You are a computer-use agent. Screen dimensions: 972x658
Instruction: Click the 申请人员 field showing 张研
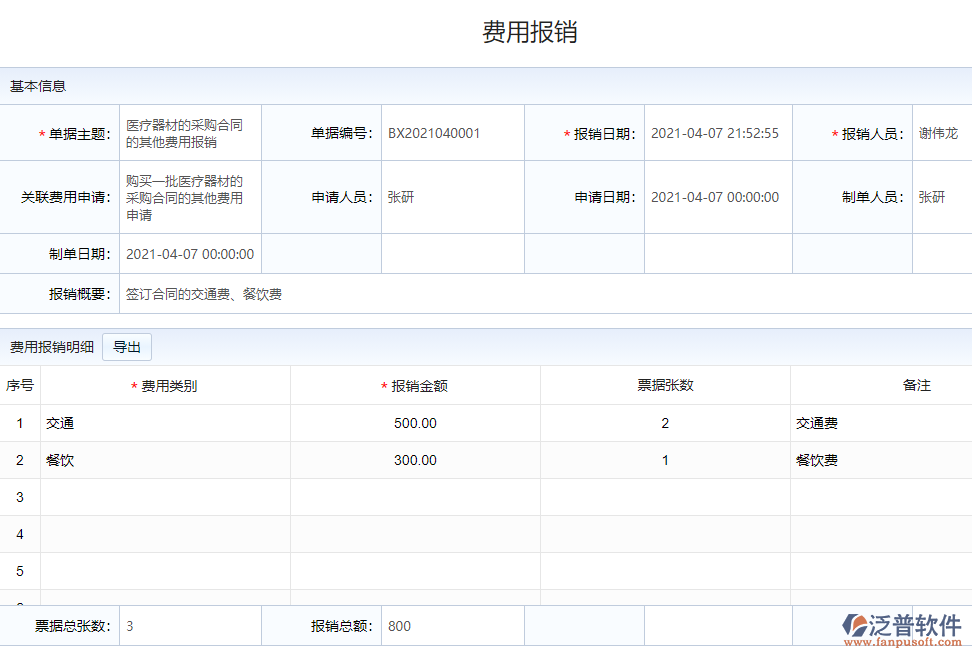[x=451, y=197]
